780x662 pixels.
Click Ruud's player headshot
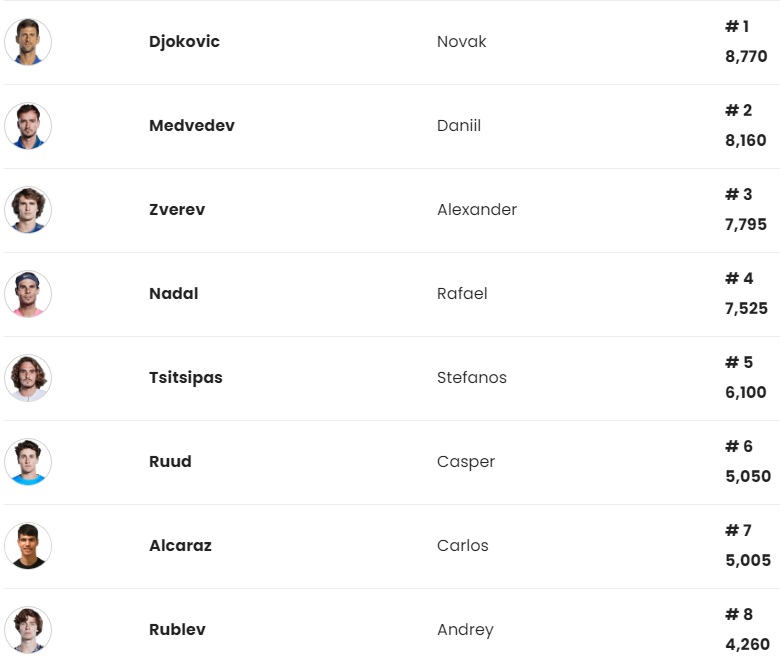tap(28, 462)
